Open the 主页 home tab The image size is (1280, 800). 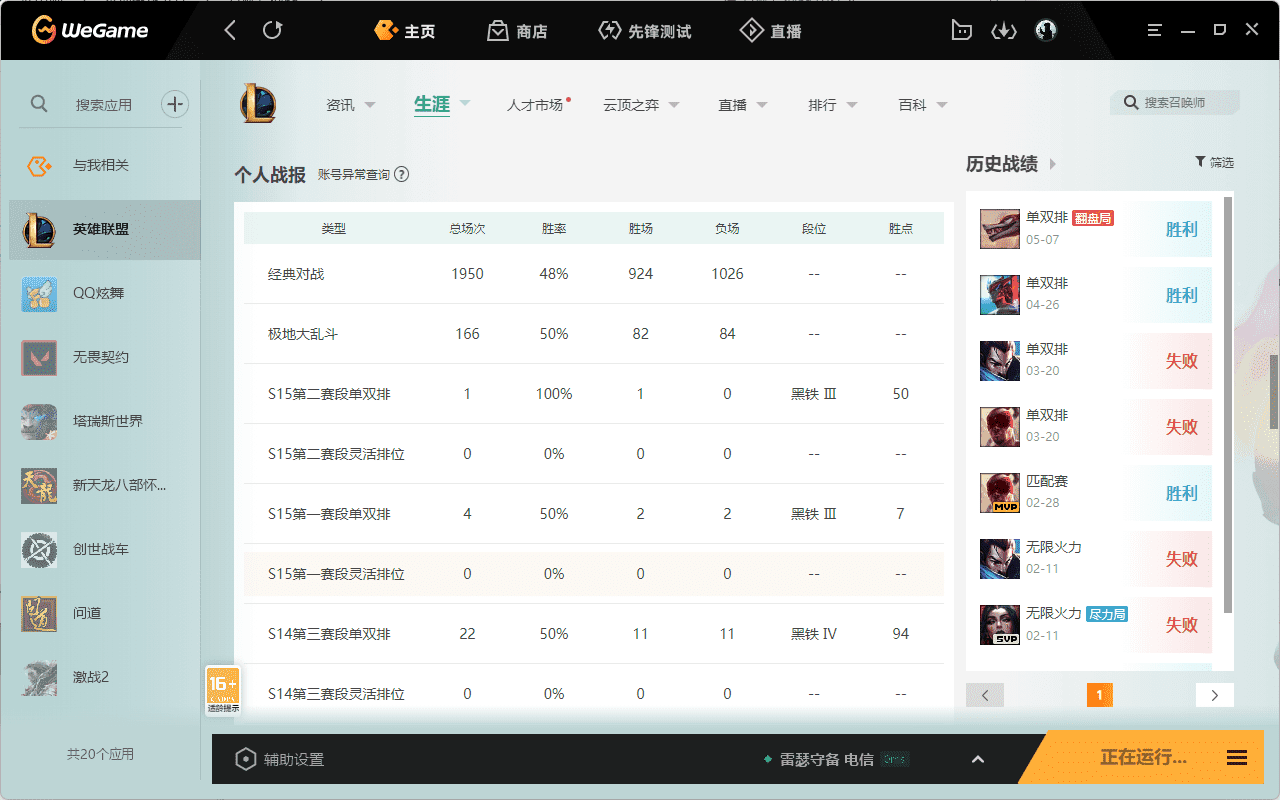point(404,31)
